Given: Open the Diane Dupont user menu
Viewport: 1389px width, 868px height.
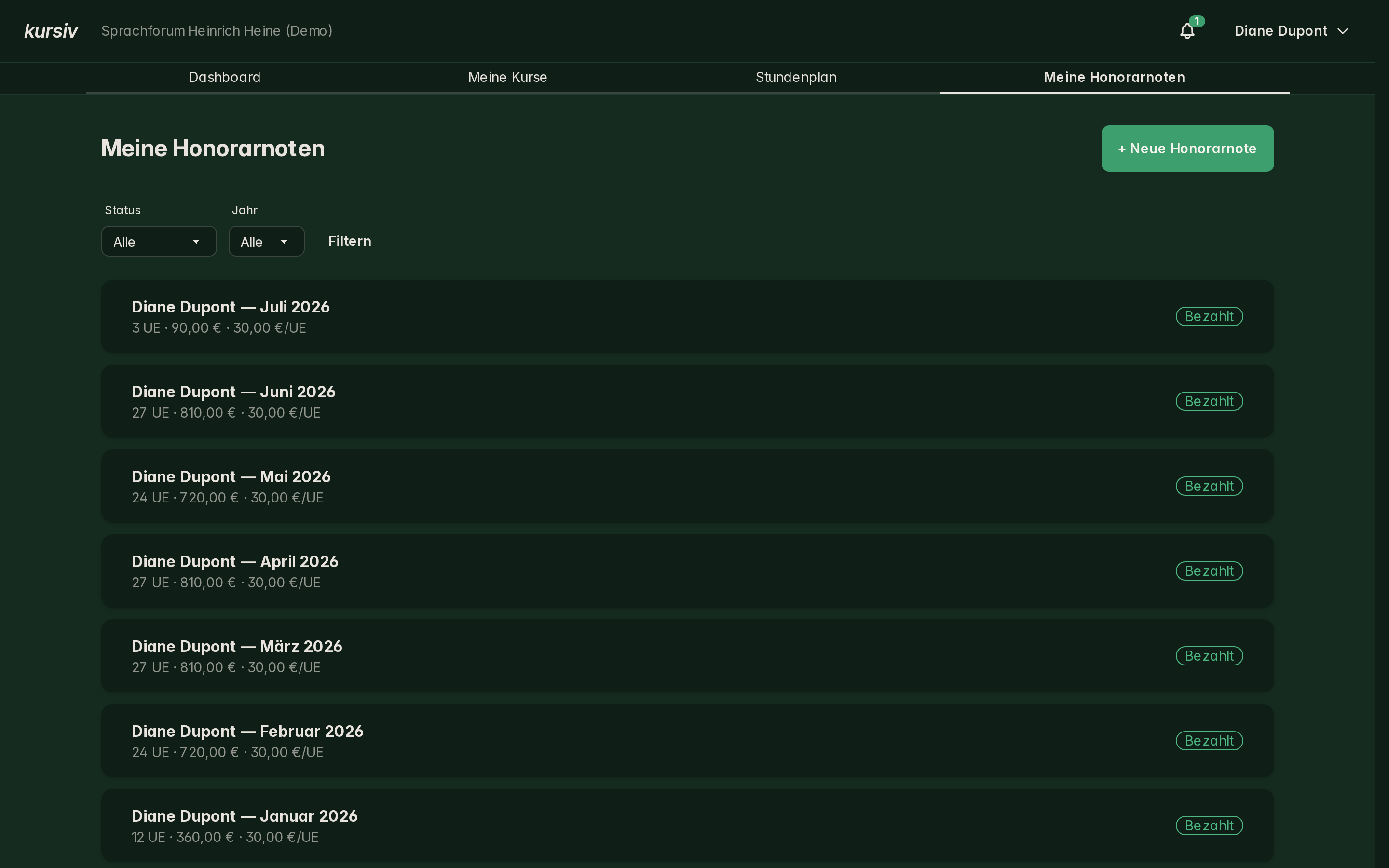Looking at the screenshot, I should [1291, 31].
